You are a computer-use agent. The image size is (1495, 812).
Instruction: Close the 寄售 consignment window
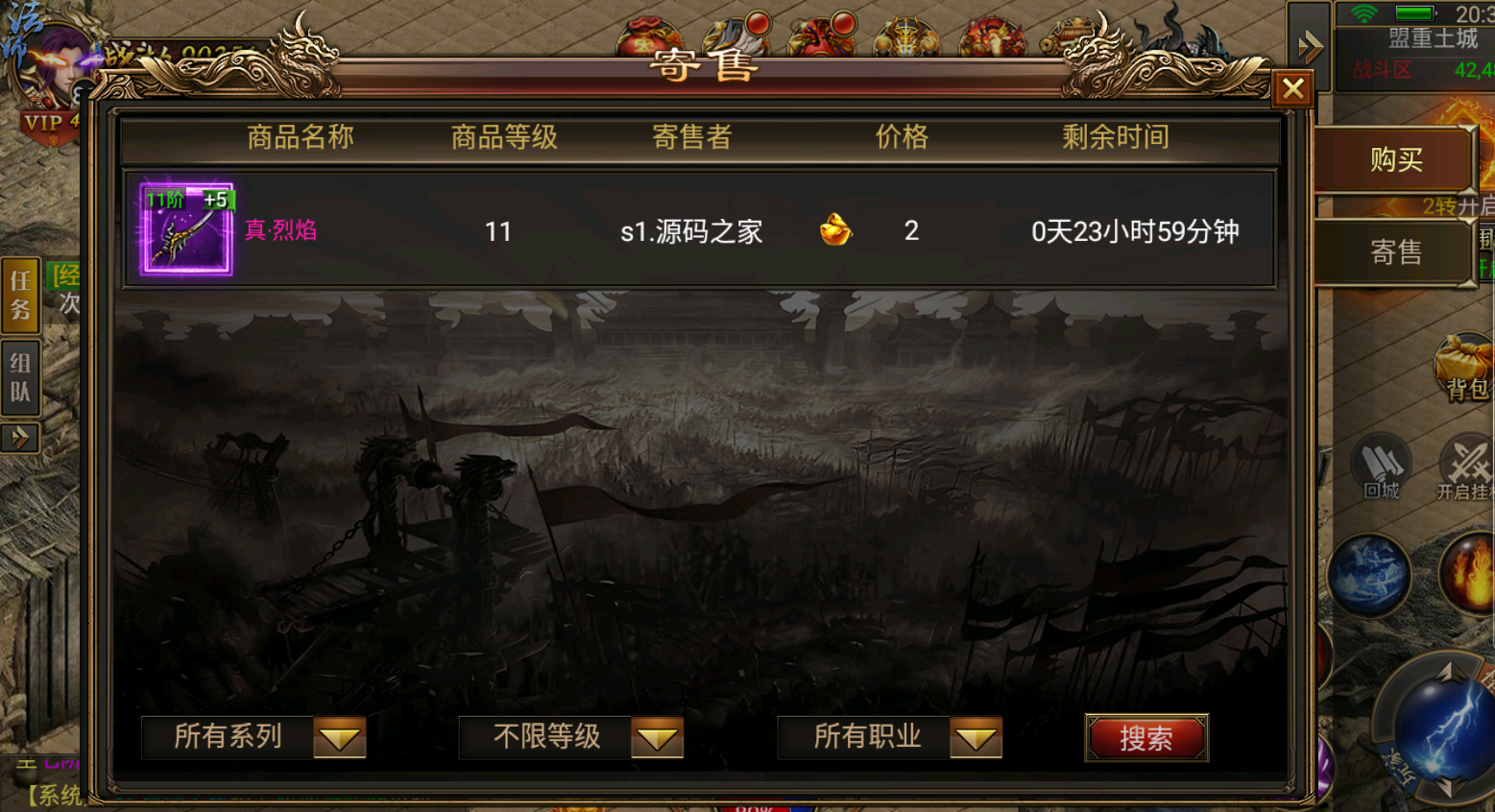click(1292, 89)
